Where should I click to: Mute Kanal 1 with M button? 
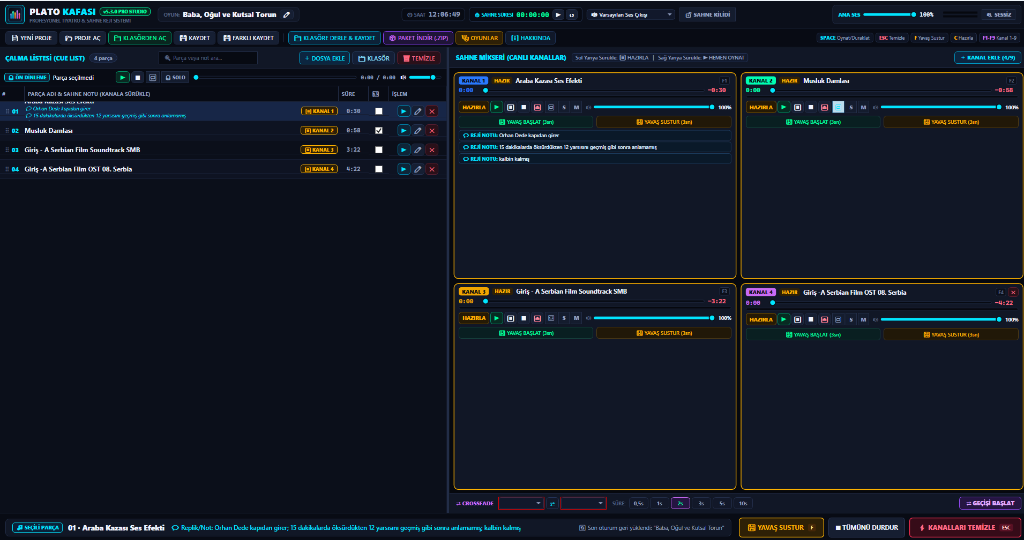point(576,107)
